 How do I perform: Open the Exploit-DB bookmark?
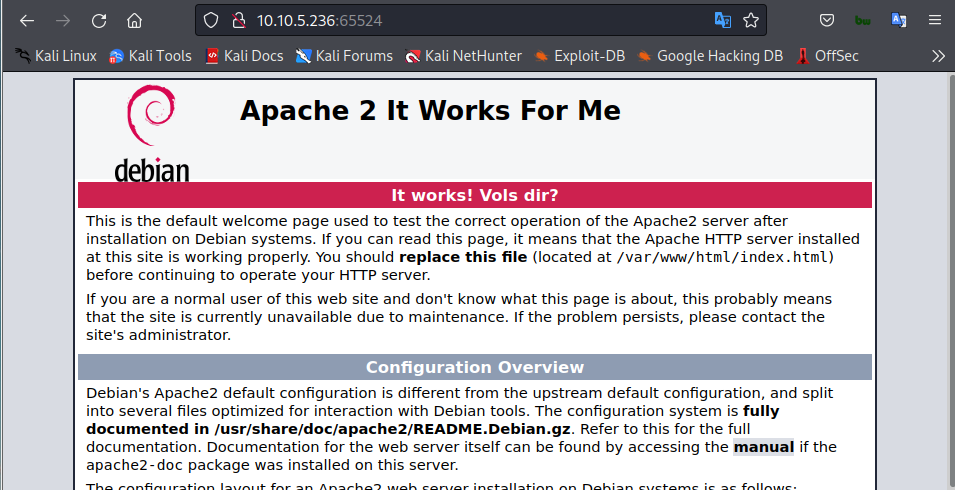pos(580,56)
